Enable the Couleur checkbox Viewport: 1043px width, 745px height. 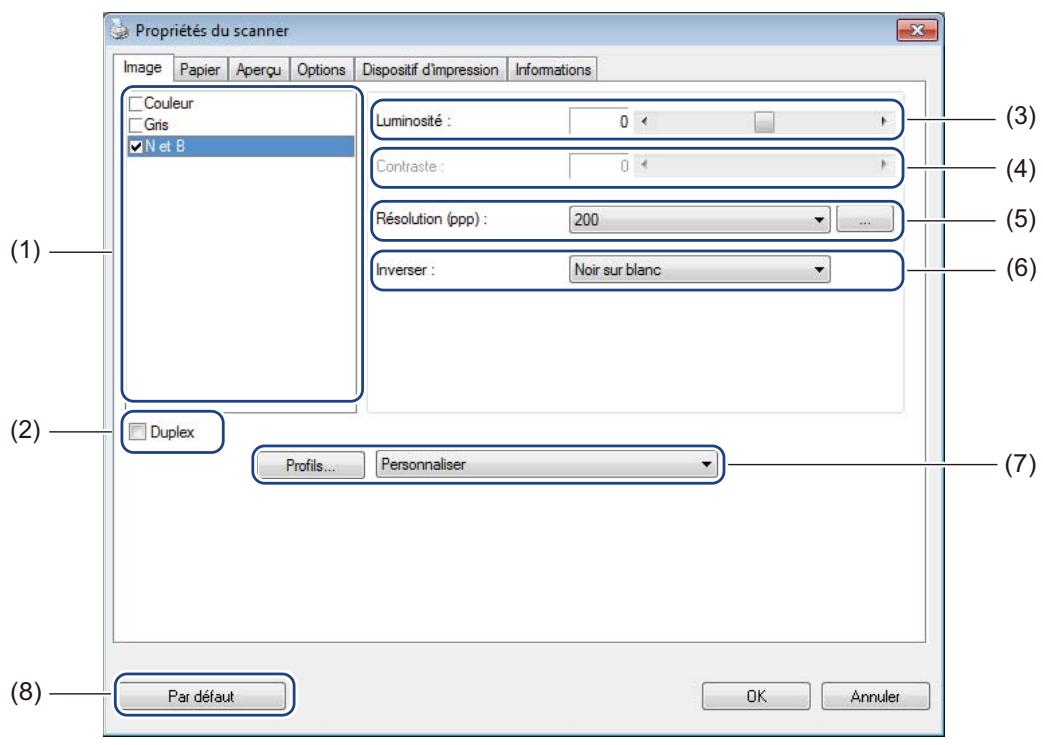coord(136,104)
